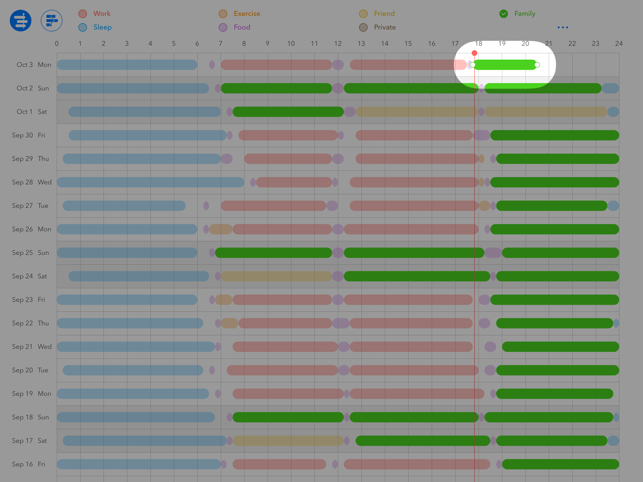Select the highlighted Family bar on Oct 3
Image resolution: width=643 pixels, height=482 pixels.
504,65
